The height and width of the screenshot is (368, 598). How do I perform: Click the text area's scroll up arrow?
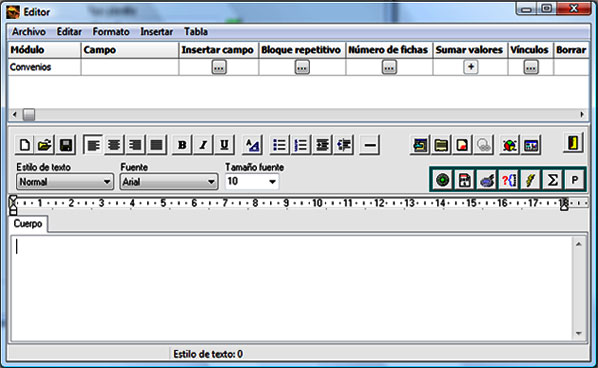(579, 244)
